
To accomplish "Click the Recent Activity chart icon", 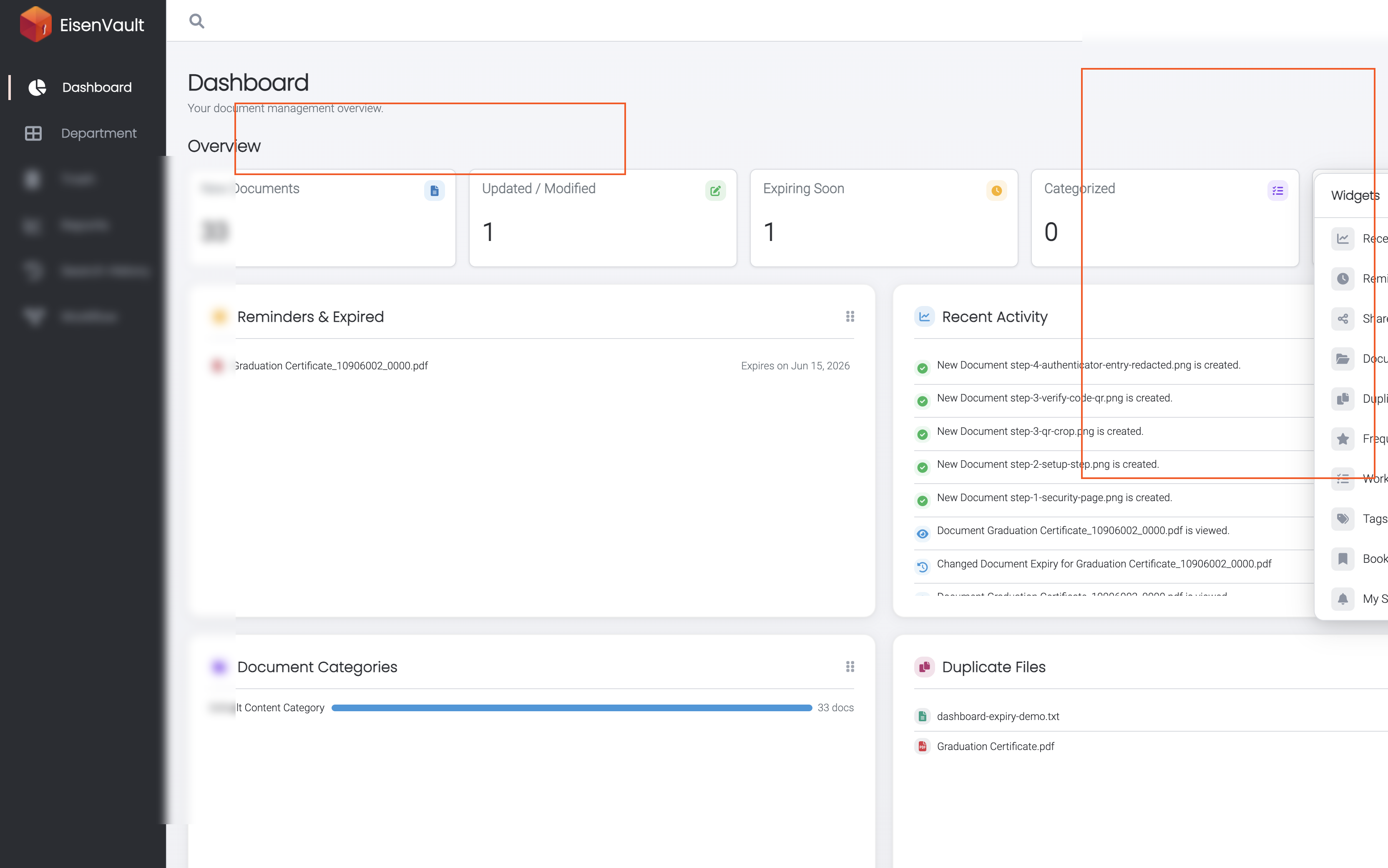I will point(924,316).
